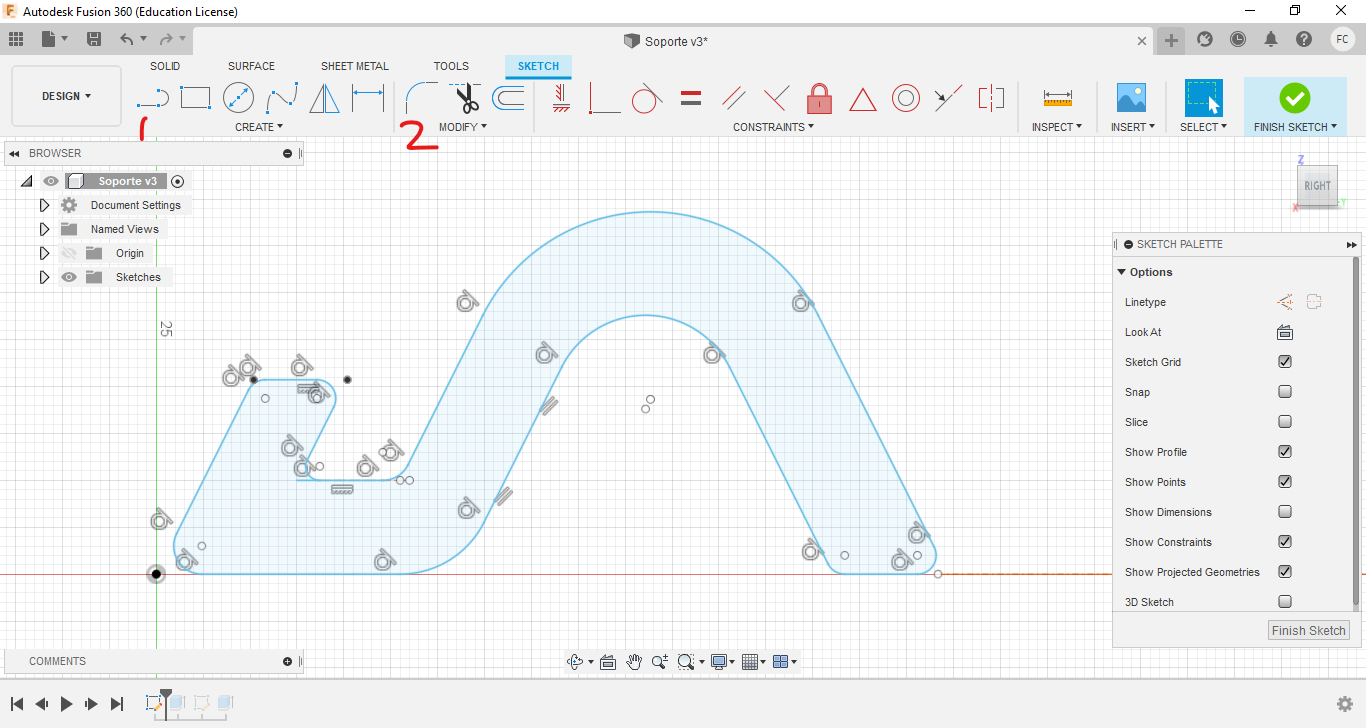Select the Rectangle sketch tool
The height and width of the screenshot is (728, 1366).
coord(195,98)
